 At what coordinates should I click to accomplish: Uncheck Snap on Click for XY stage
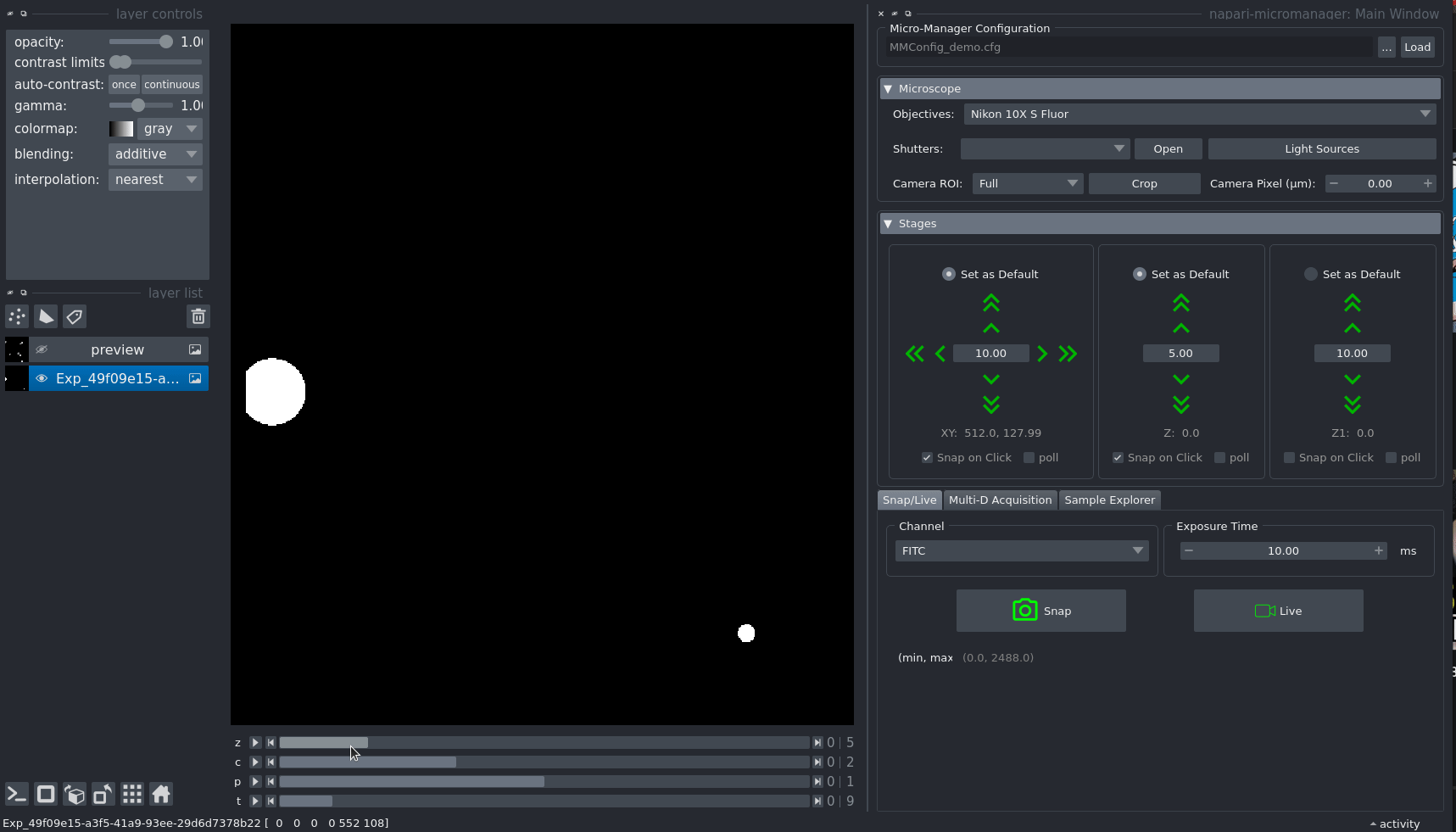(x=927, y=457)
